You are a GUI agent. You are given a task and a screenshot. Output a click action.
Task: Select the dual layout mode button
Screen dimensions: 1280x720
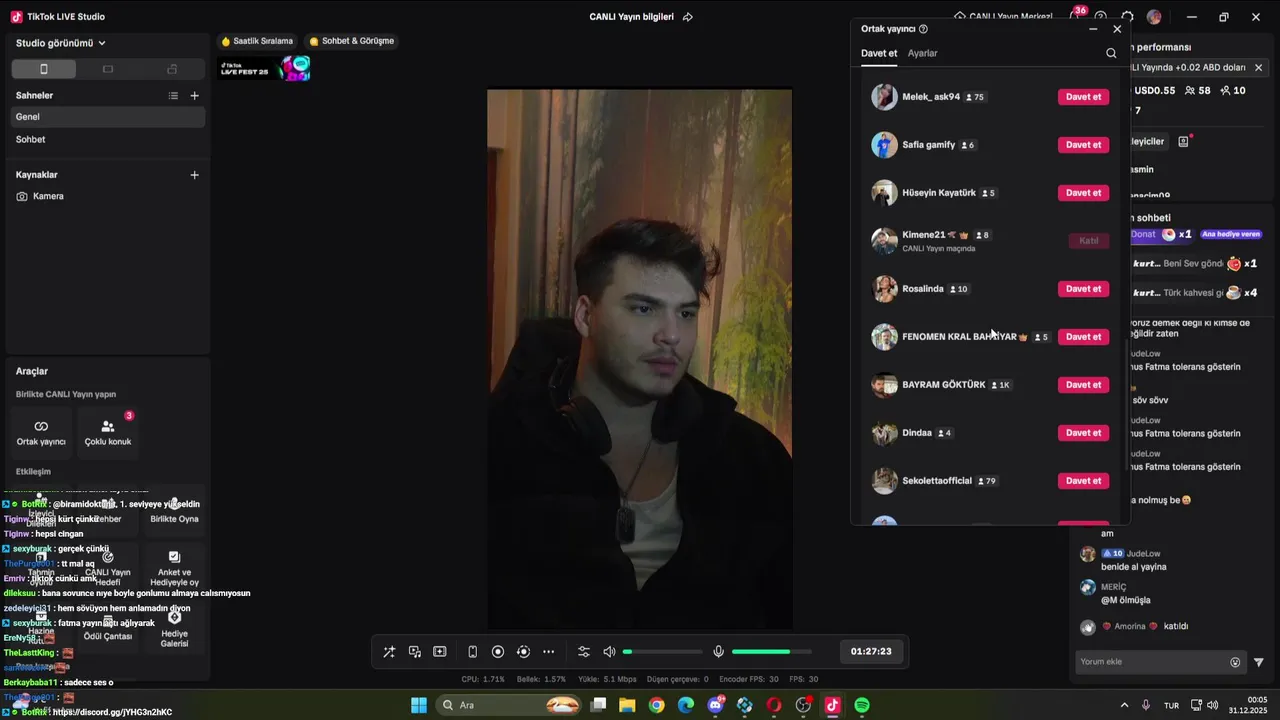click(x=172, y=69)
